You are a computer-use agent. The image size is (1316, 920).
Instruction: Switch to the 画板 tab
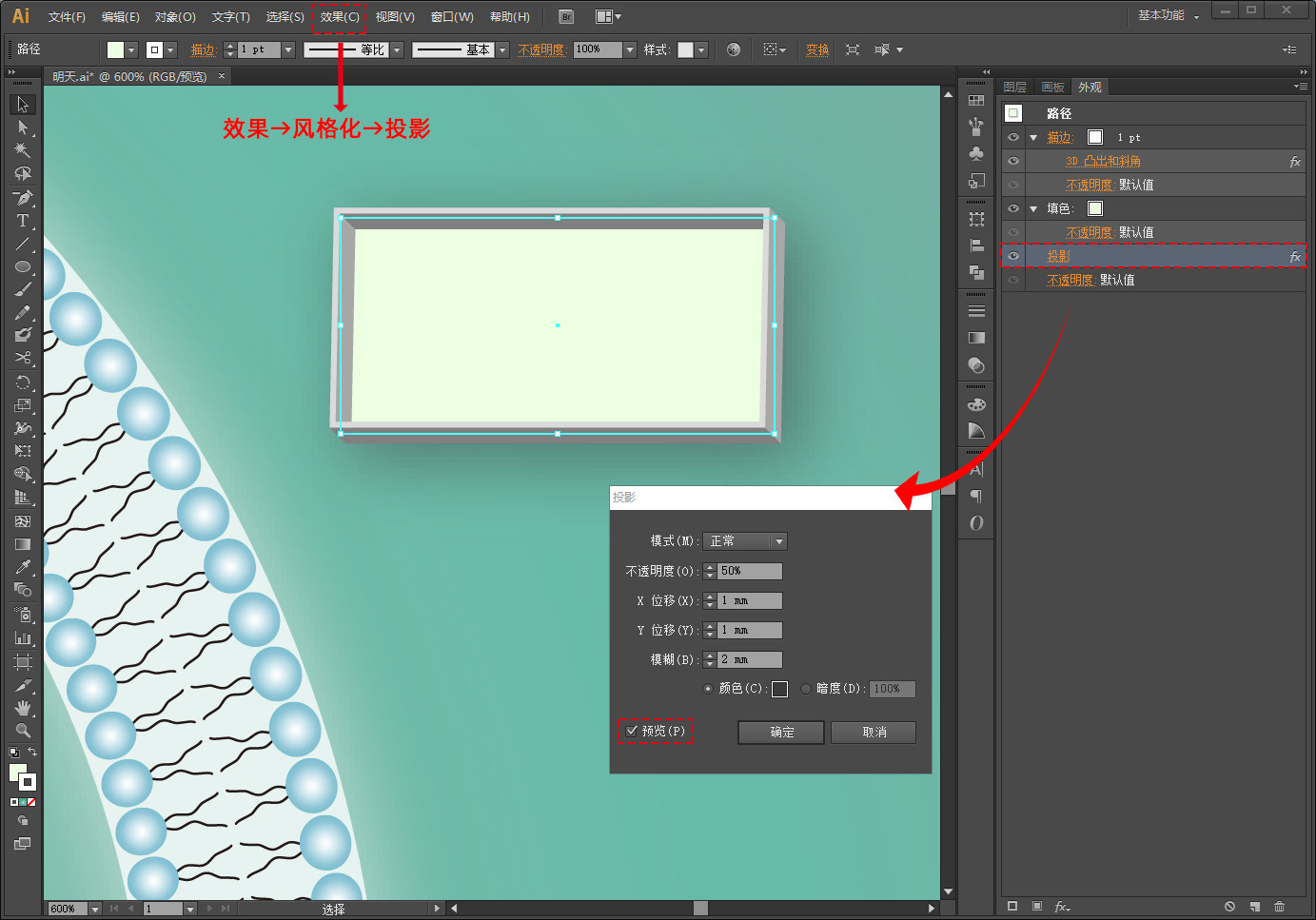1052,87
